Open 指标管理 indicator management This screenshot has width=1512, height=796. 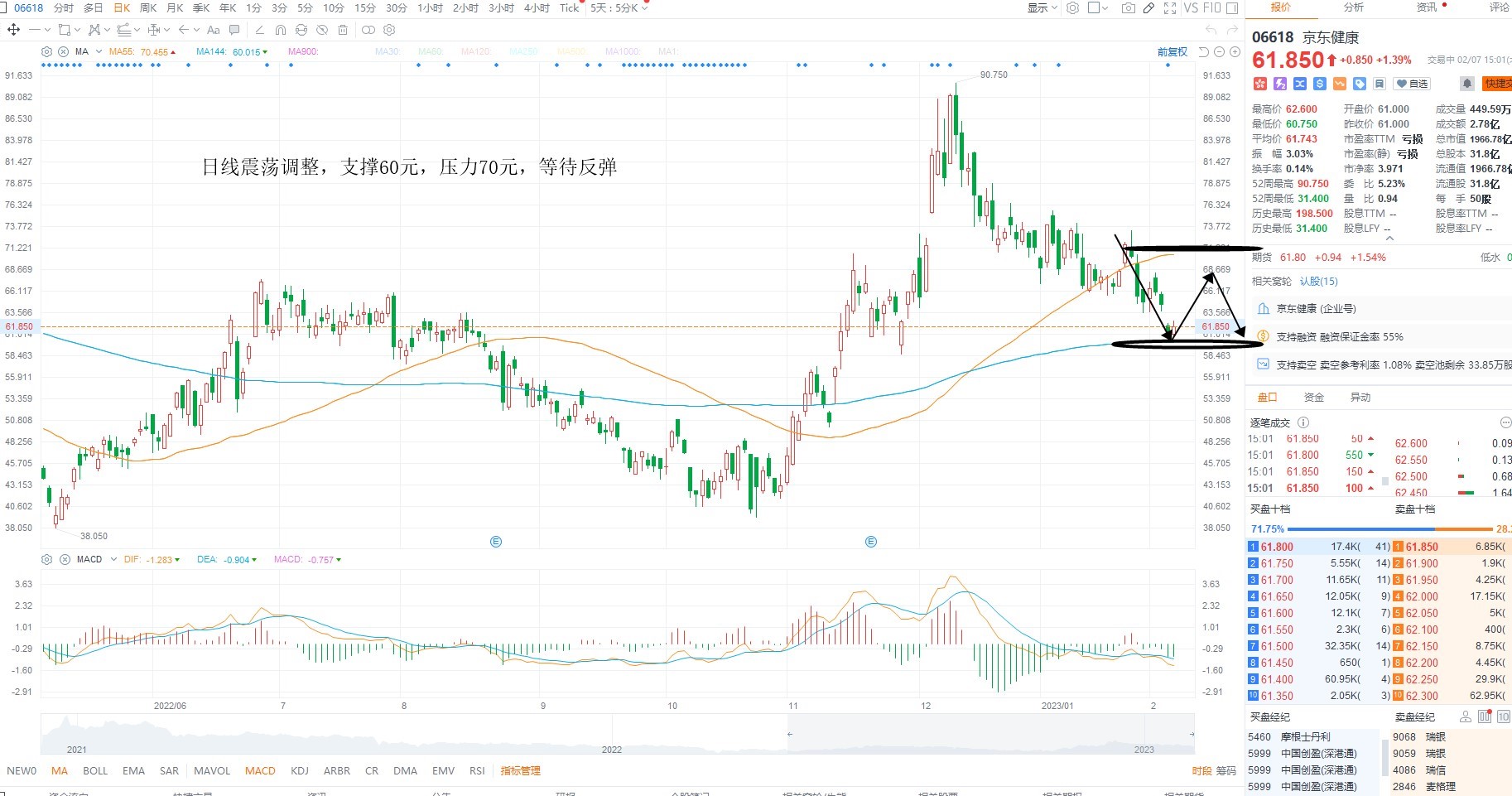[521, 771]
